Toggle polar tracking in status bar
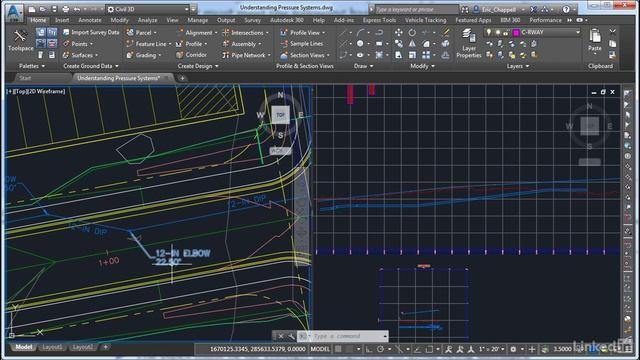 point(380,349)
